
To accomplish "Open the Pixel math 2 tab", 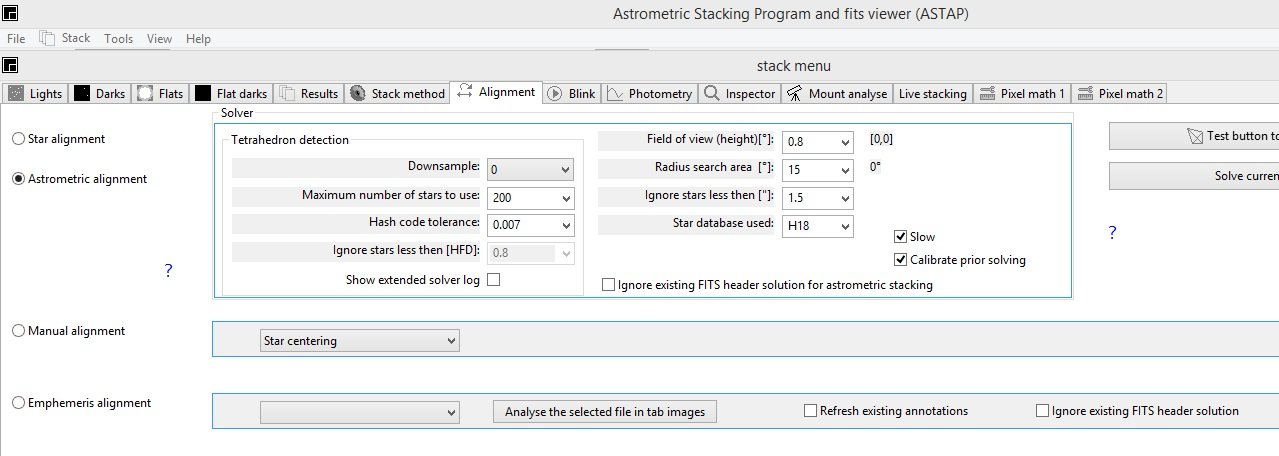I will click(1120, 93).
